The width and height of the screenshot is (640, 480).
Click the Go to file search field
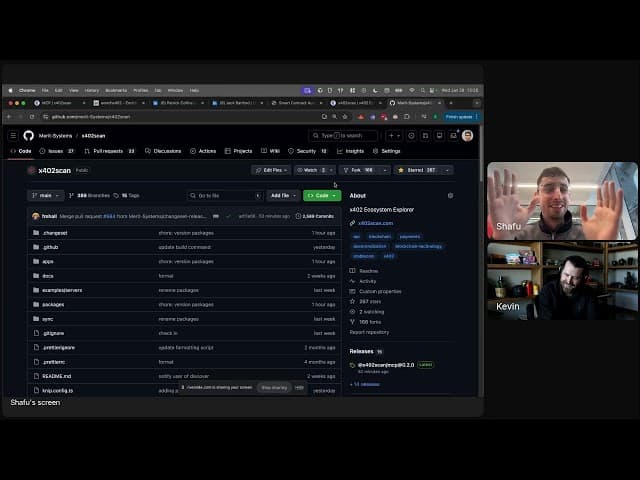click(225, 196)
